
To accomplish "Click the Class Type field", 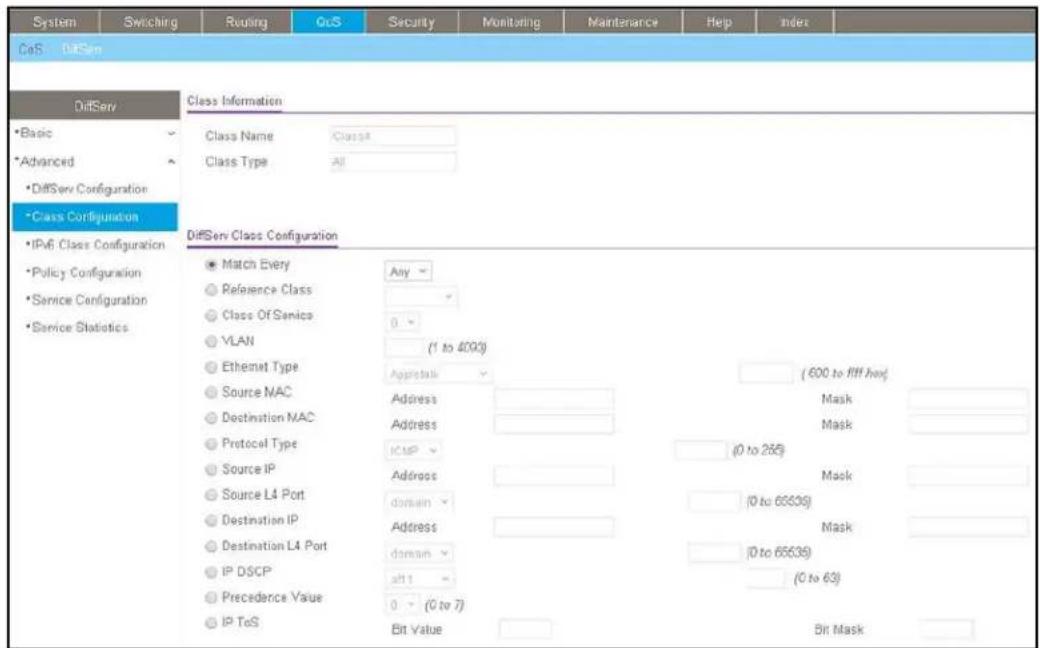I will 393,161.
